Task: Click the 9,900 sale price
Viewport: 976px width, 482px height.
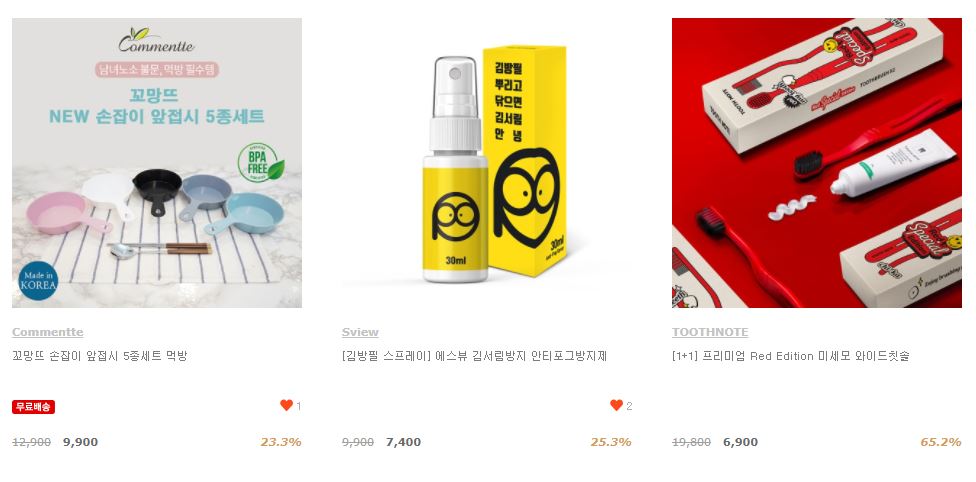Action: 80,442
